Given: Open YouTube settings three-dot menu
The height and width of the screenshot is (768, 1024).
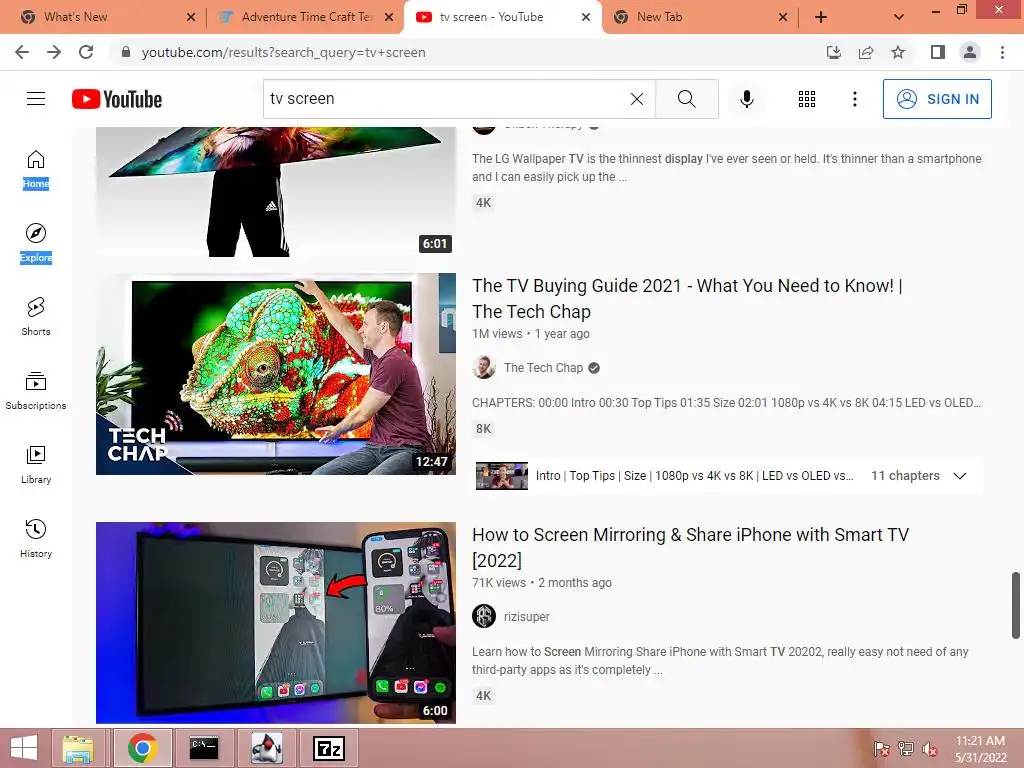Looking at the screenshot, I should [854, 99].
